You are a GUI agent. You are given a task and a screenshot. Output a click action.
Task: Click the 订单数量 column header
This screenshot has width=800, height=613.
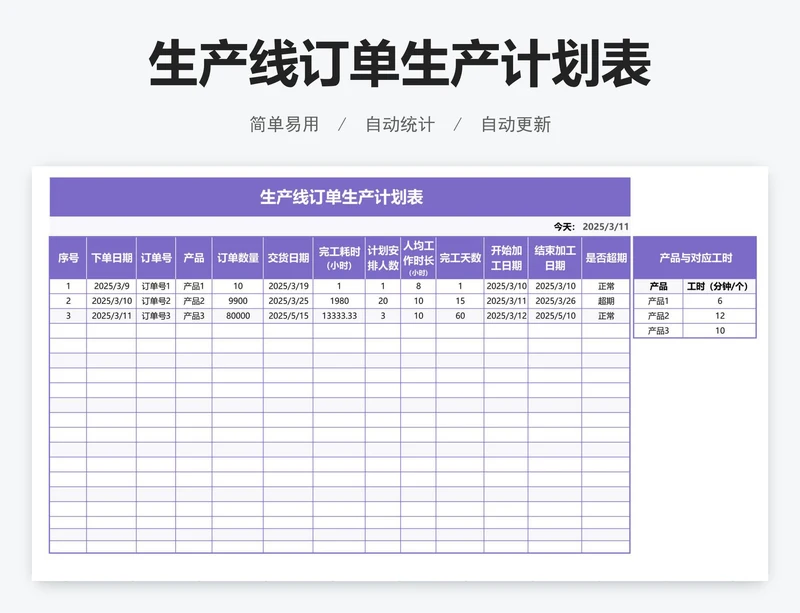point(238,258)
